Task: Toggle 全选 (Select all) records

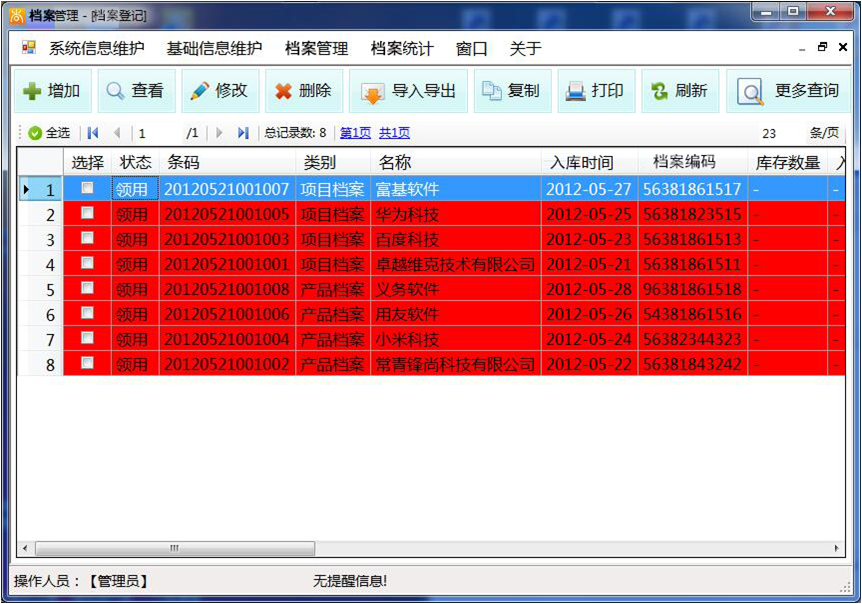Action: 48,133
